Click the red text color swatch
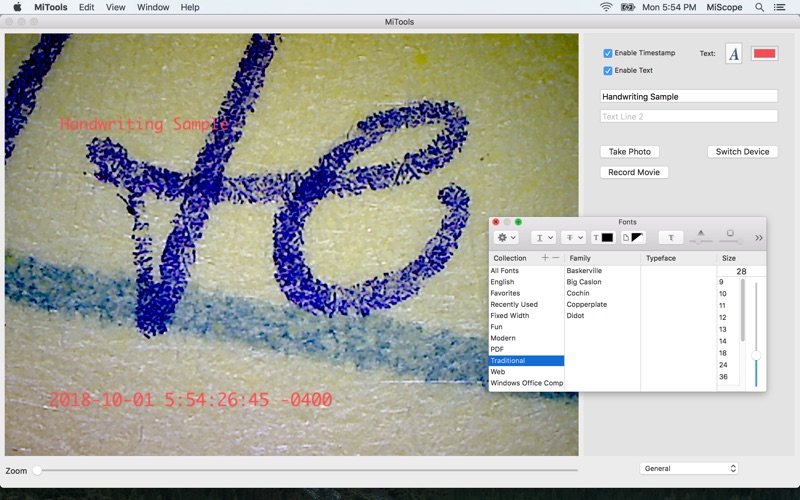800x500 pixels. click(x=764, y=54)
